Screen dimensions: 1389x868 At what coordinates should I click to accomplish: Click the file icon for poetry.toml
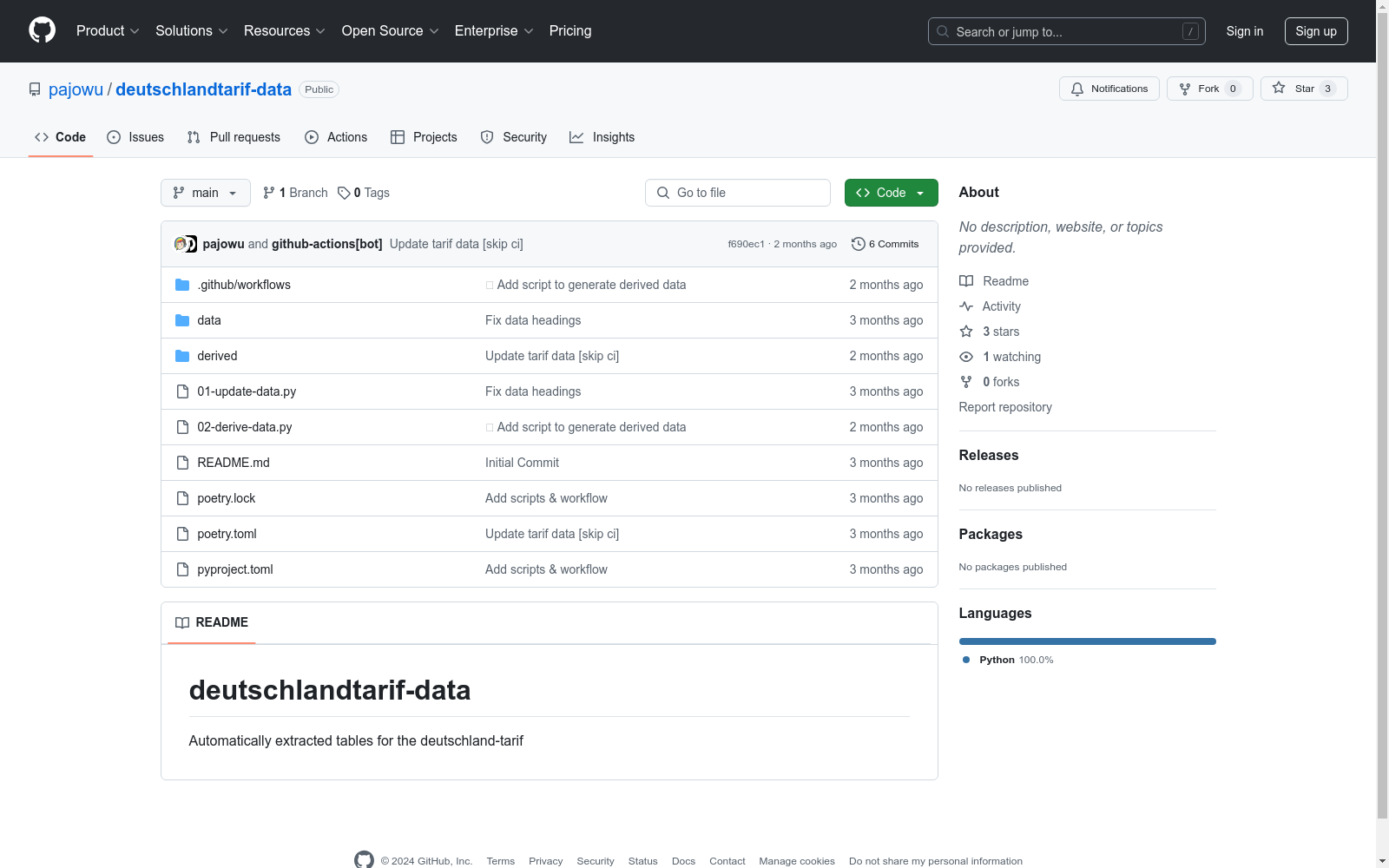coord(182,534)
